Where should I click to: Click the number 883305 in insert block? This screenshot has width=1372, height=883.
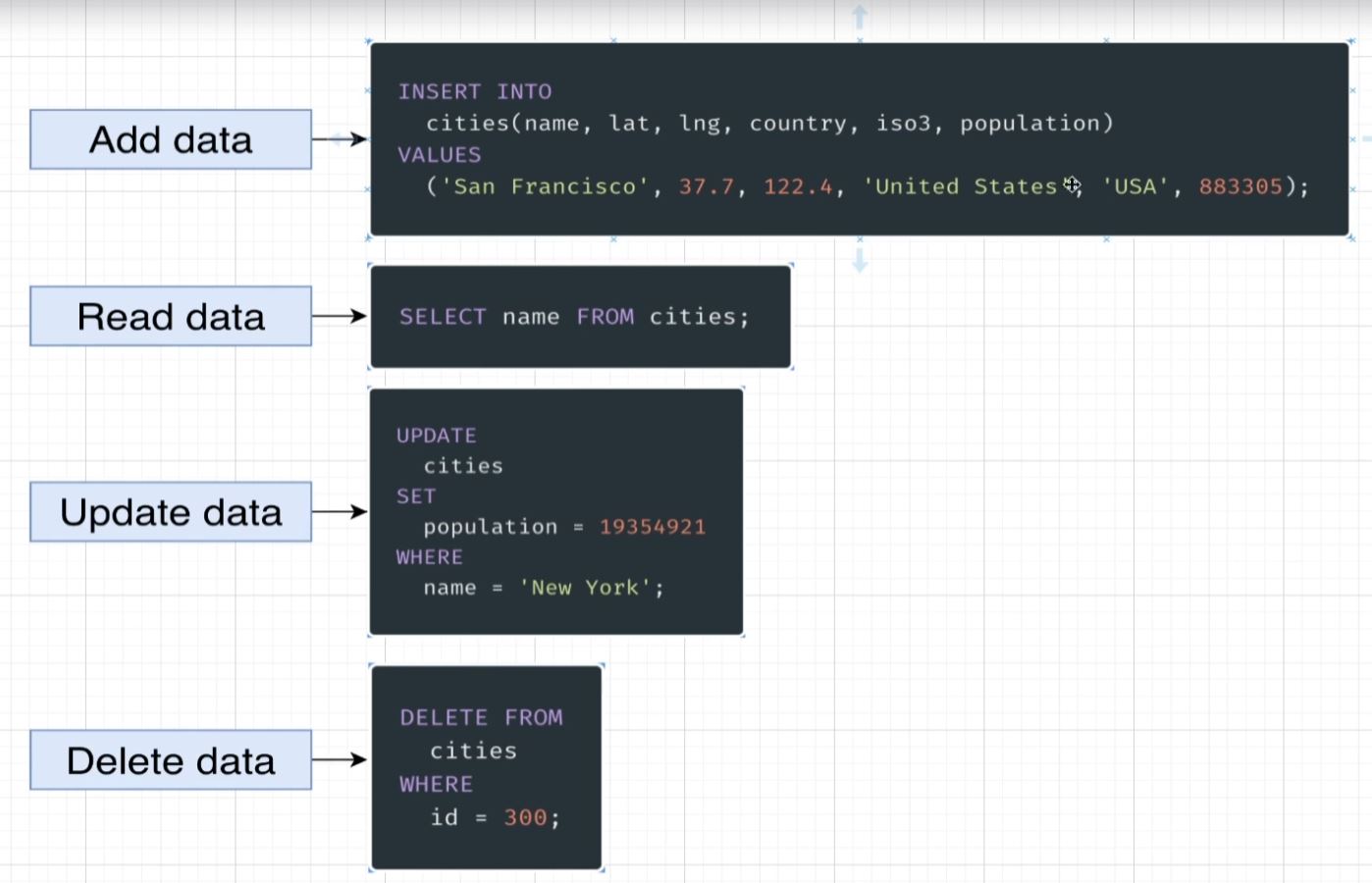1240,186
